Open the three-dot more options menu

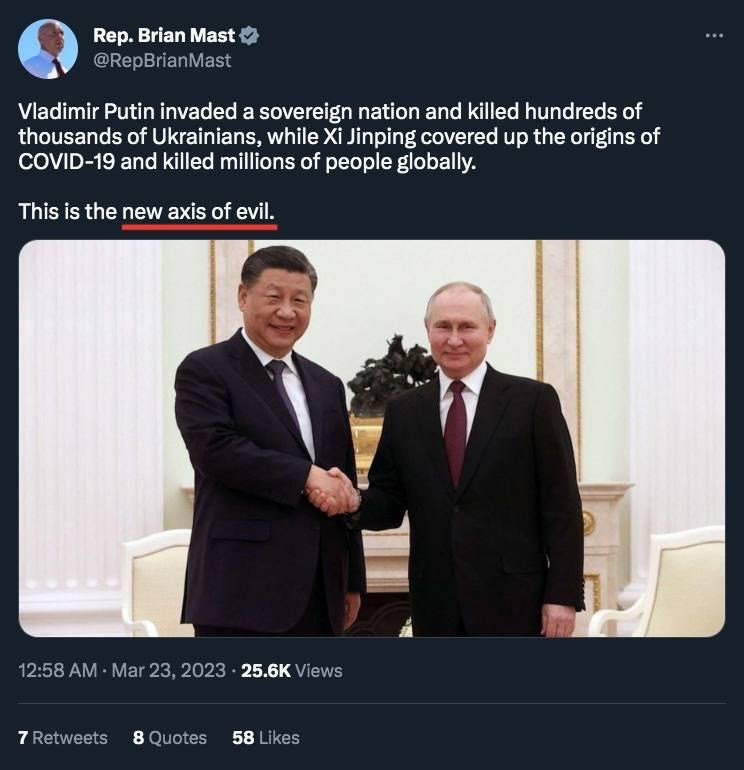click(714, 35)
